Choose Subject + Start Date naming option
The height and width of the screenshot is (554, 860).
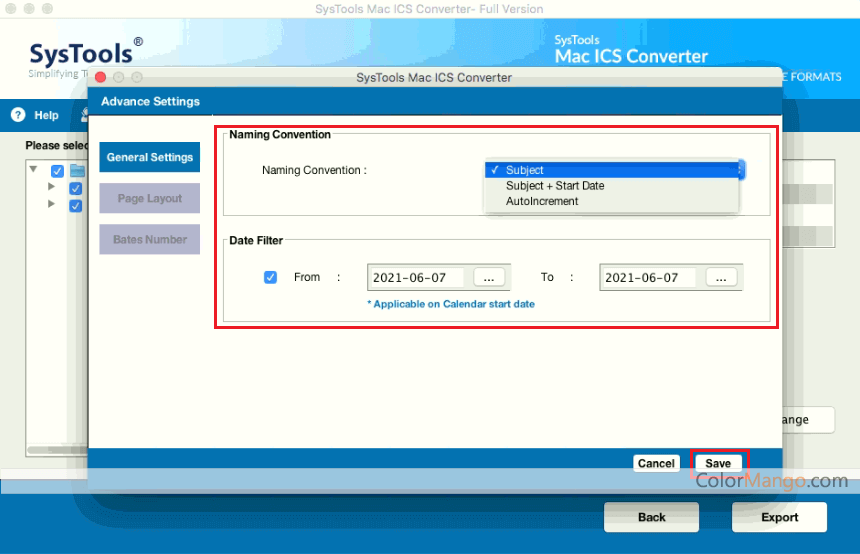point(554,186)
